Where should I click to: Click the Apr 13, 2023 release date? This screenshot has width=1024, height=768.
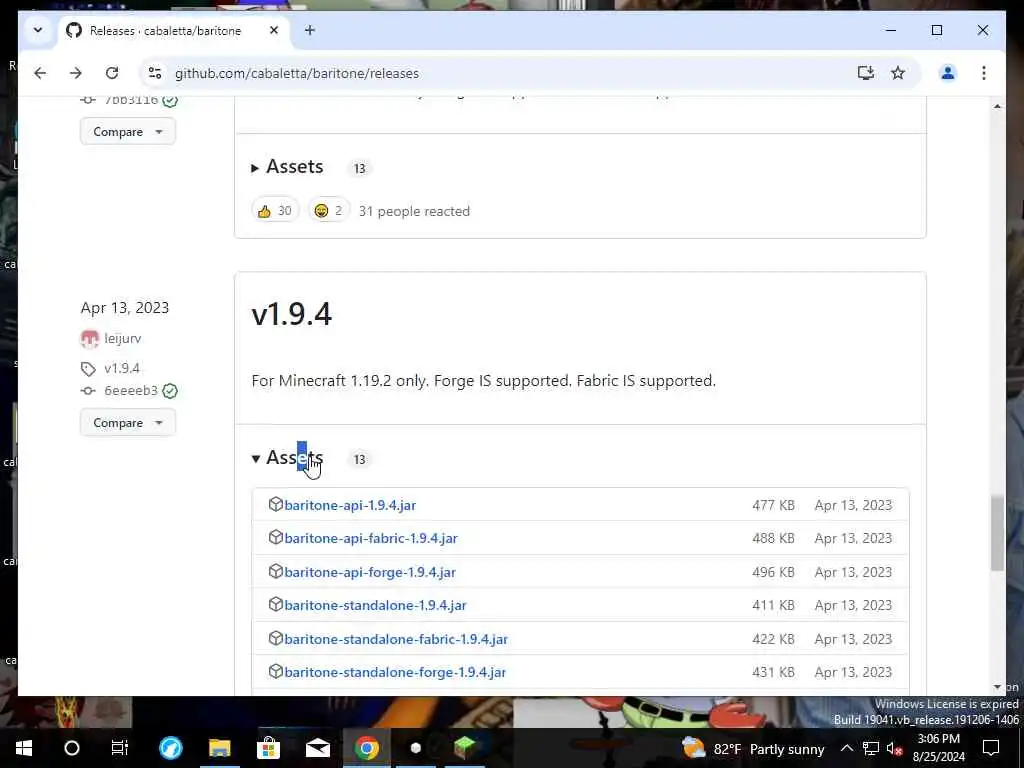[x=125, y=308]
